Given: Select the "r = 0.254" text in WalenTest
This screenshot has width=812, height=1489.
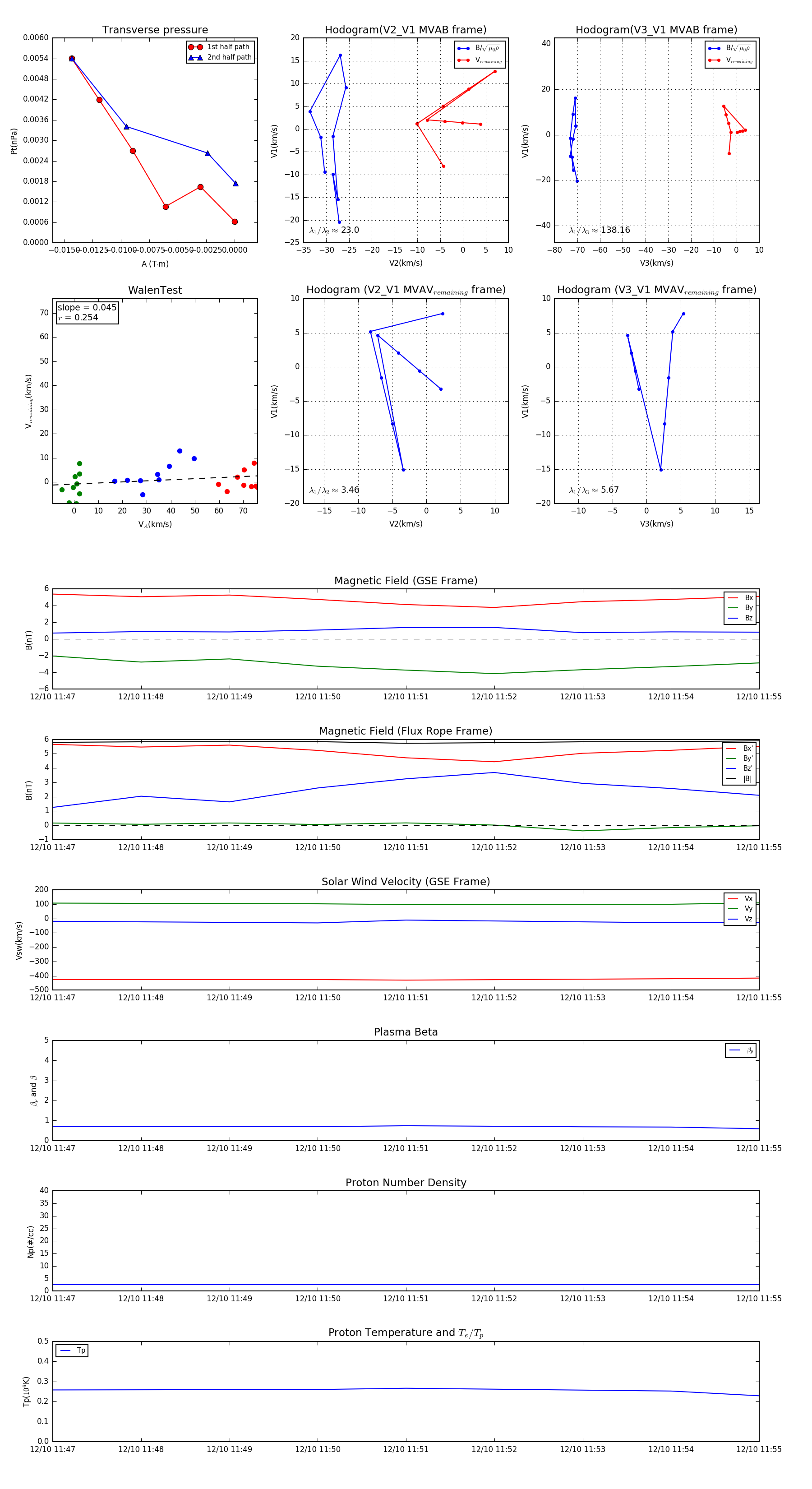Looking at the screenshot, I should [78, 317].
